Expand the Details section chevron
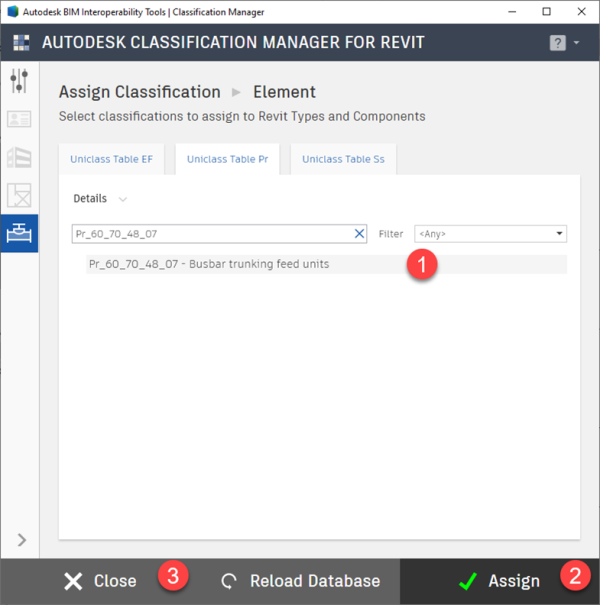Screen dimensions: 600x605 (123, 199)
